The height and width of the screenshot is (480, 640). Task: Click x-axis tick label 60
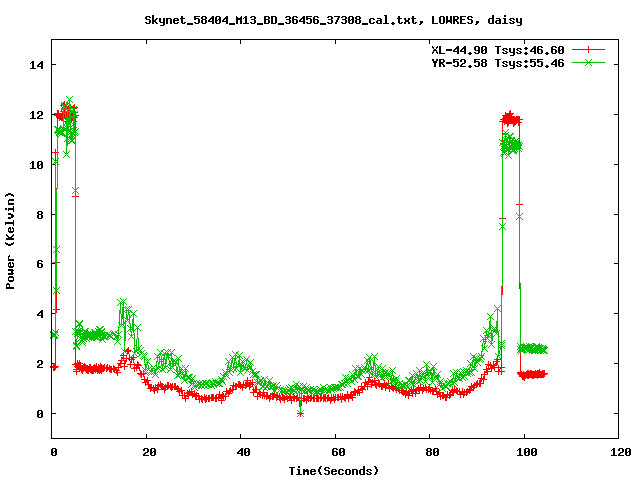click(338, 452)
